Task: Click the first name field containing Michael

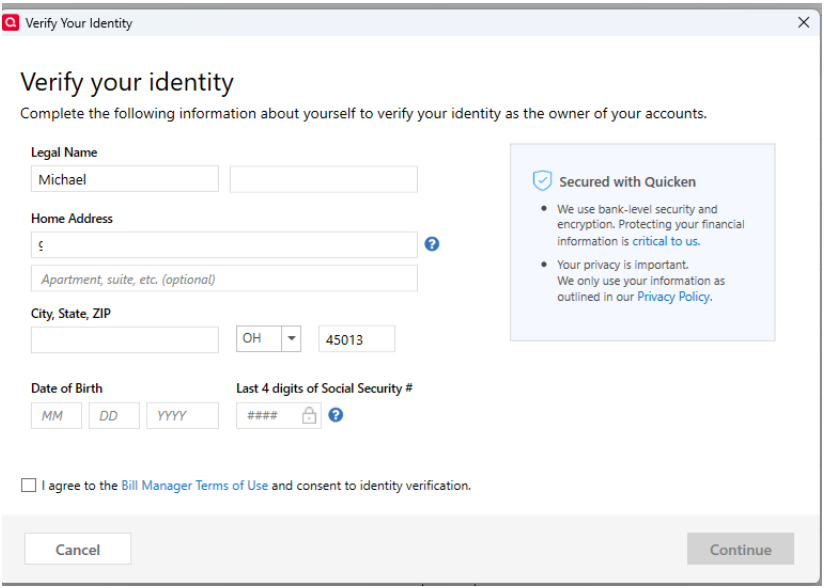Action: pos(125,180)
